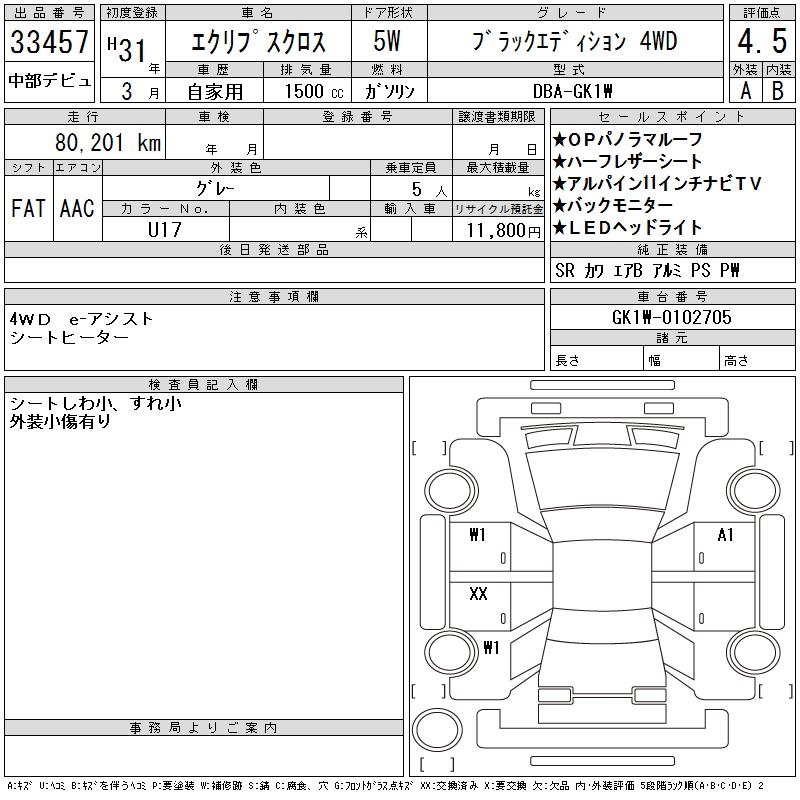The height and width of the screenshot is (800, 800).
Task: Click the star beside バックモニター
Action: (x=560, y=205)
